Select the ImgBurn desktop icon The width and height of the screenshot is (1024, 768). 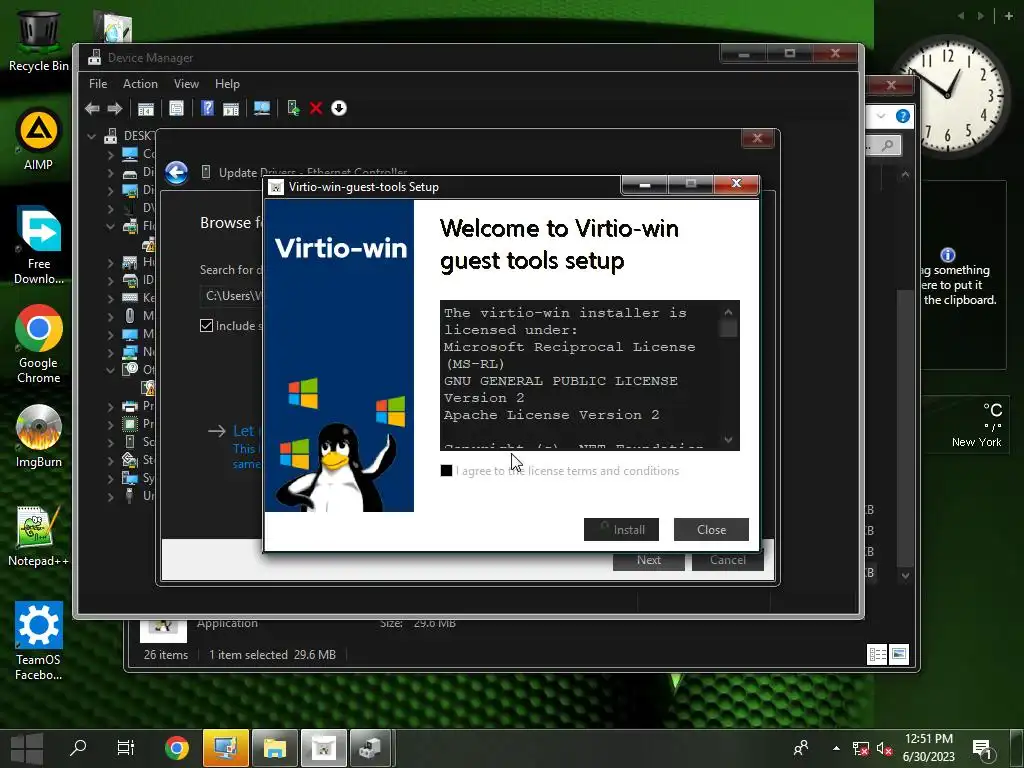click(38, 436)
